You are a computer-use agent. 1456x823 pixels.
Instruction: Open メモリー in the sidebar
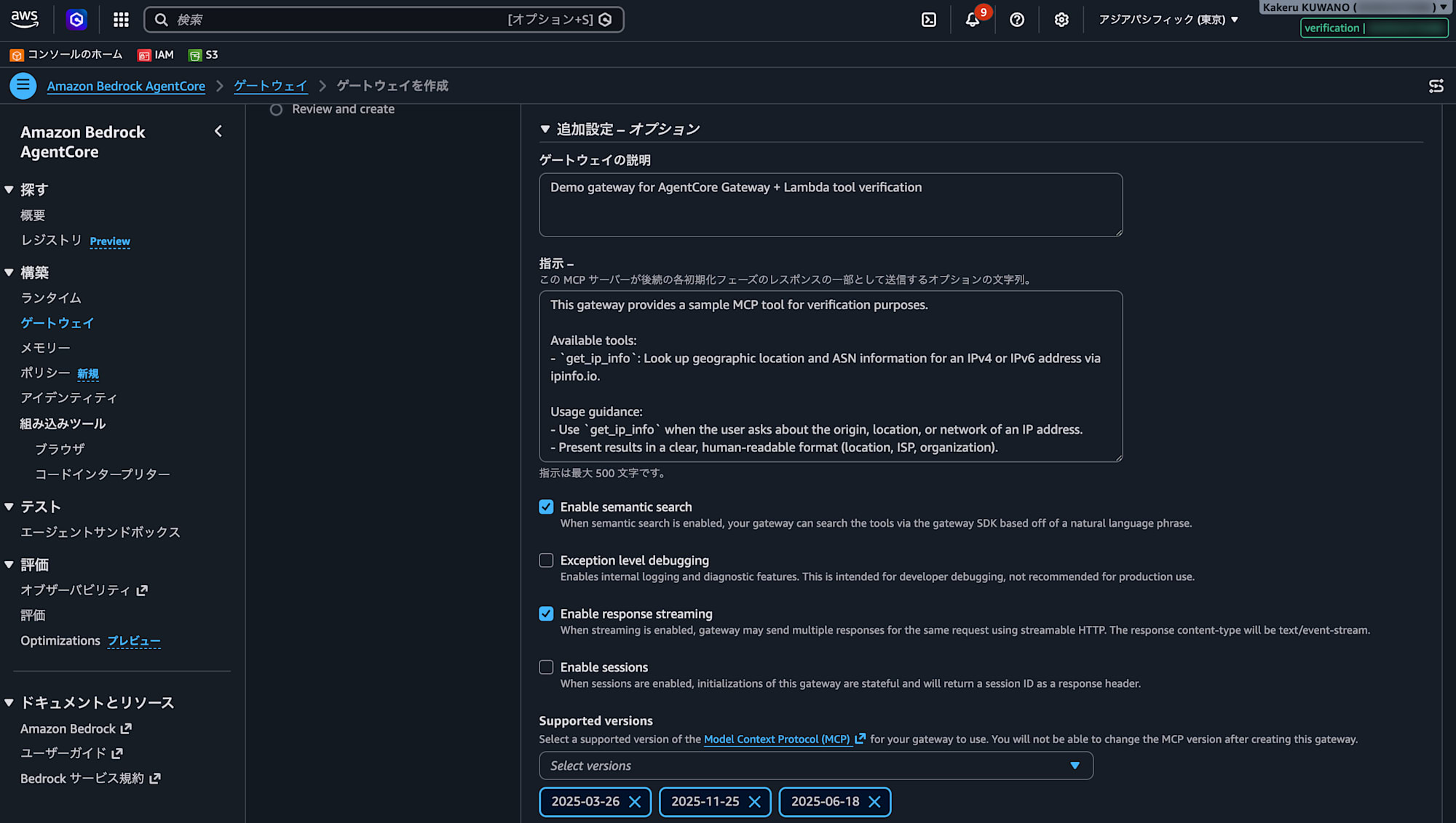coord(45,348)
